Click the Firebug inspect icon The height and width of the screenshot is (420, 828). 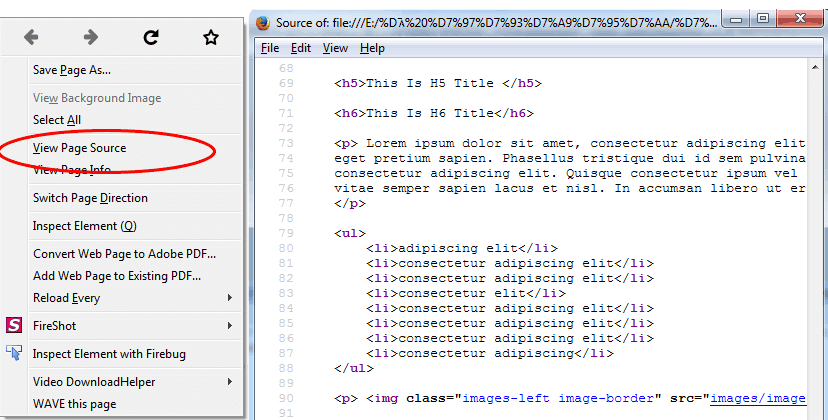(14, 353)
